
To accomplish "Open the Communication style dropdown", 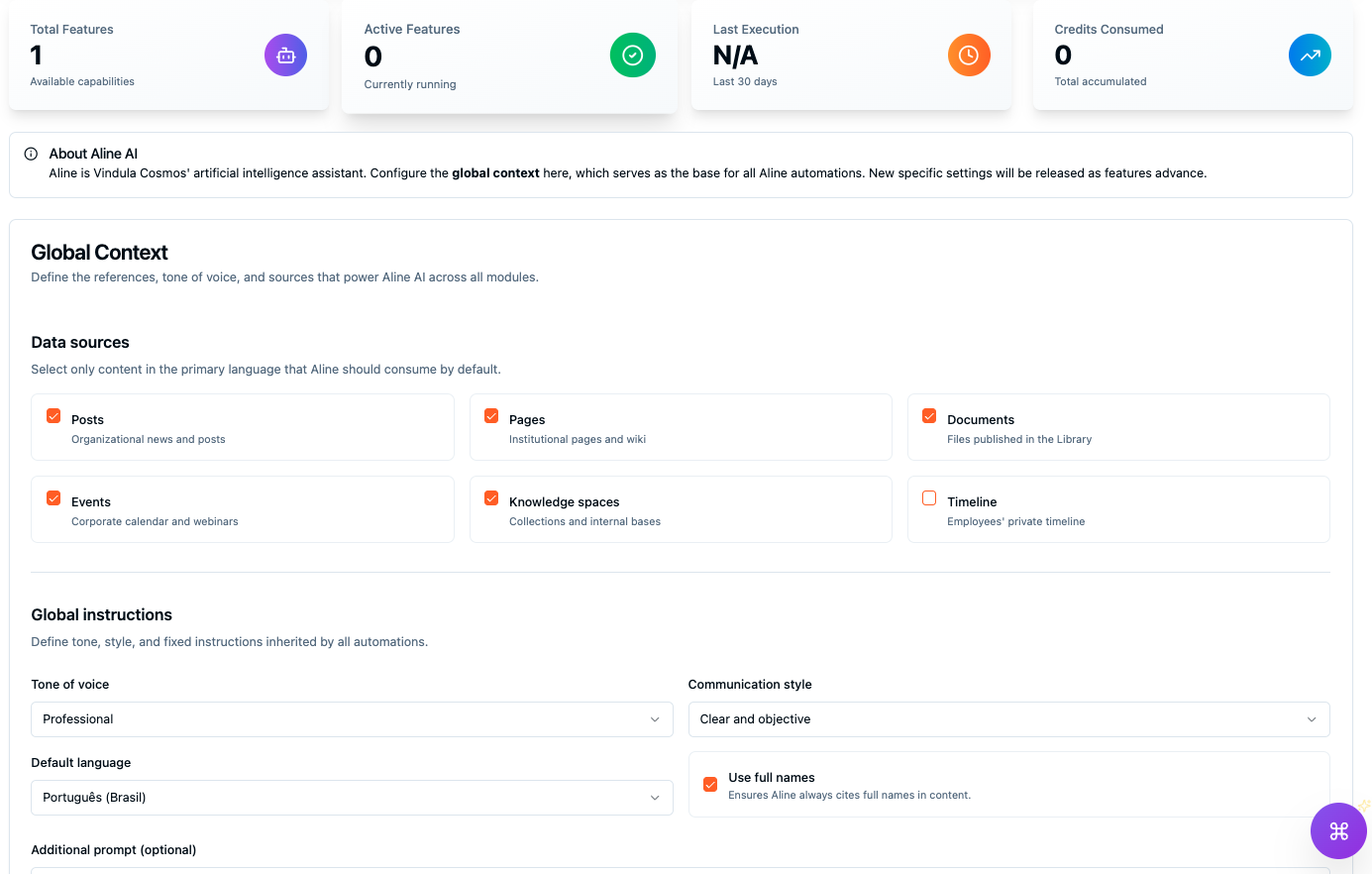I will pyautogui.click(x=1008, y=718).
